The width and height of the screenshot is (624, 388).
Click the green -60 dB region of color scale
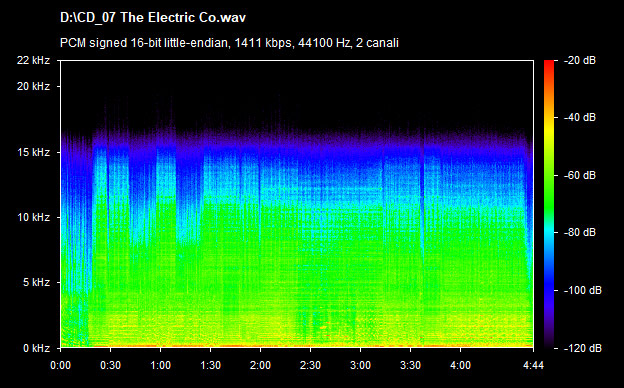(549, 175)
